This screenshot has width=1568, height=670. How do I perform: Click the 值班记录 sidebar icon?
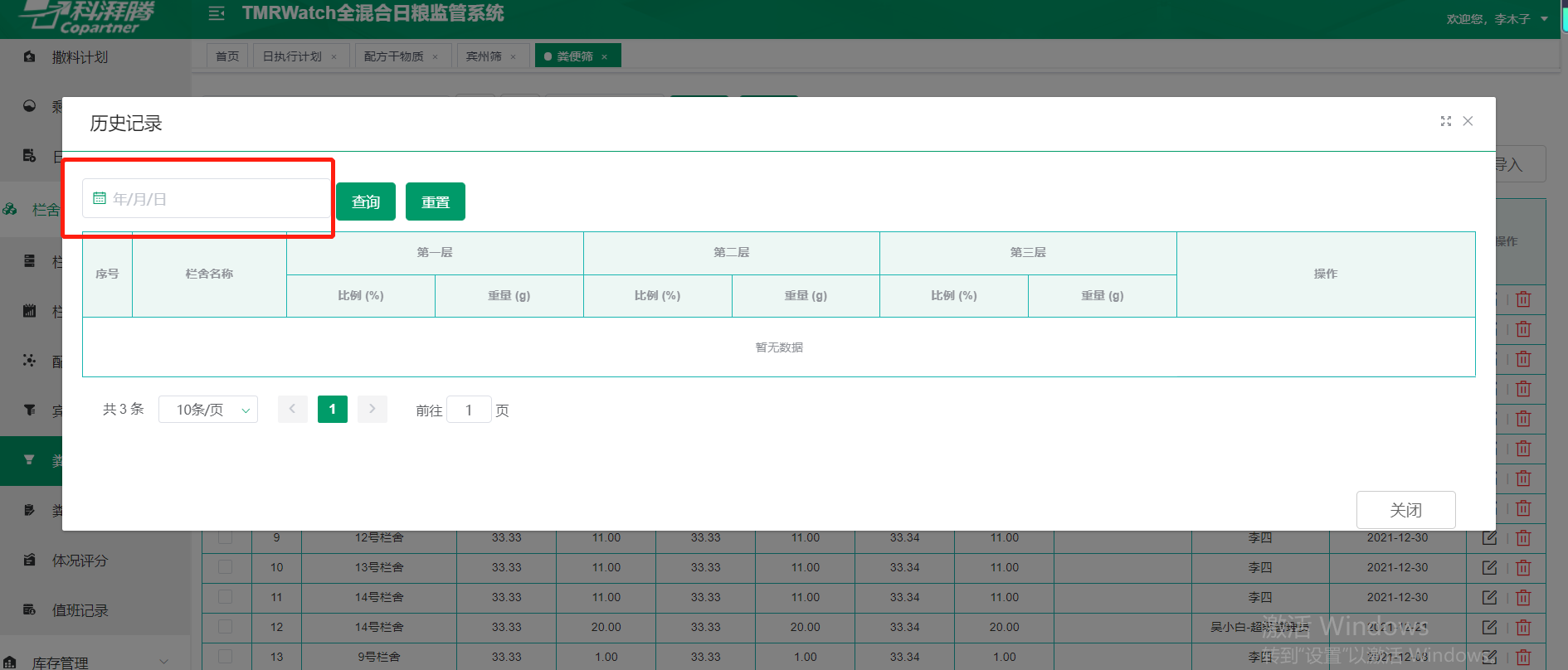tap(30, 609)
